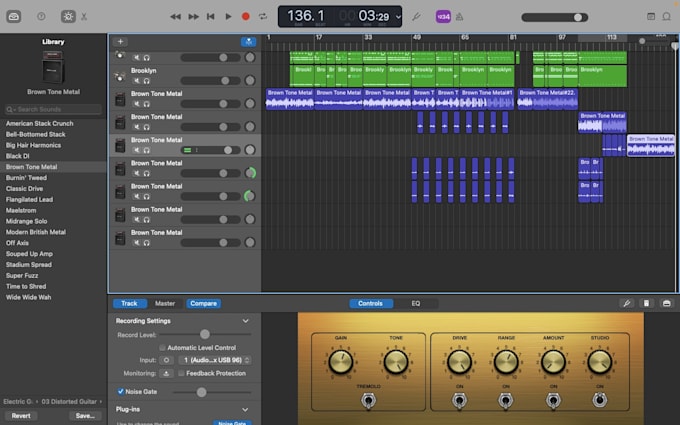The width and height of the screenshot is (680, 425).
Task: Toggle the blue Catch Playhead button
Action: pyautogui.click(x=248, y=42)
